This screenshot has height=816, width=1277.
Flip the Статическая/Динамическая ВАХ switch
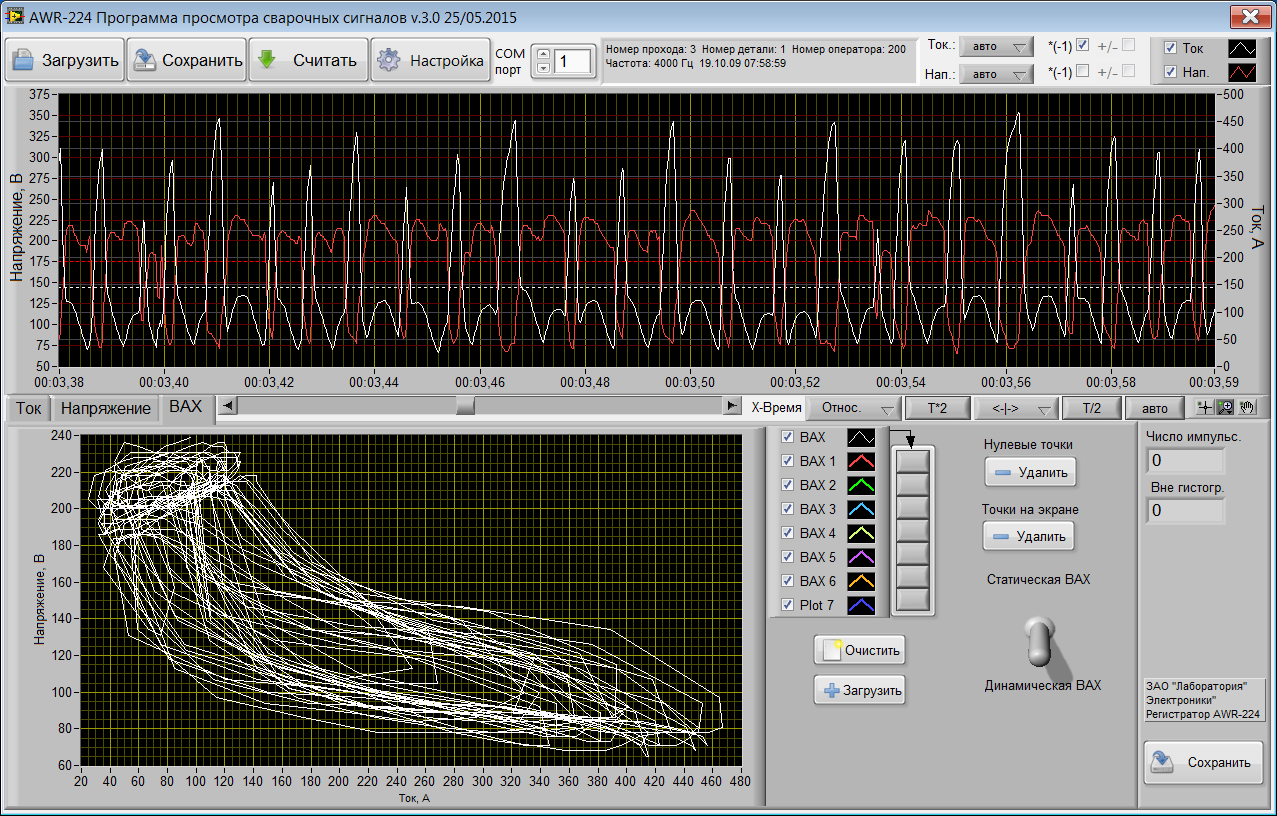(x=1040, y=643)
